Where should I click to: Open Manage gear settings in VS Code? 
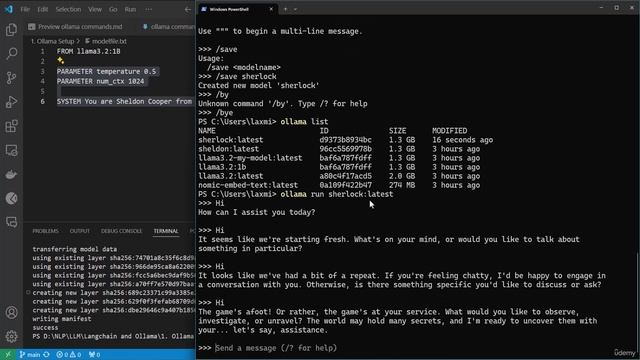coord(11,336)
